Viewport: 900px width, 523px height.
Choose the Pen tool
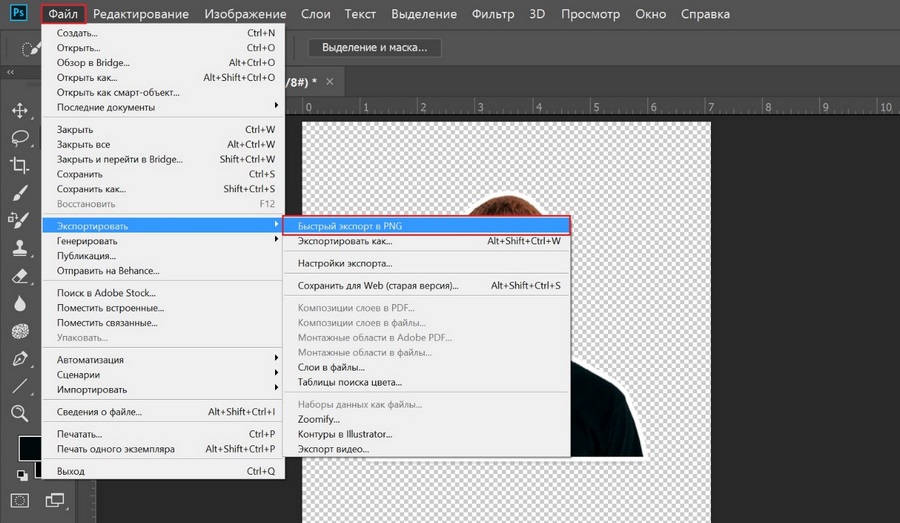point(19,358)
